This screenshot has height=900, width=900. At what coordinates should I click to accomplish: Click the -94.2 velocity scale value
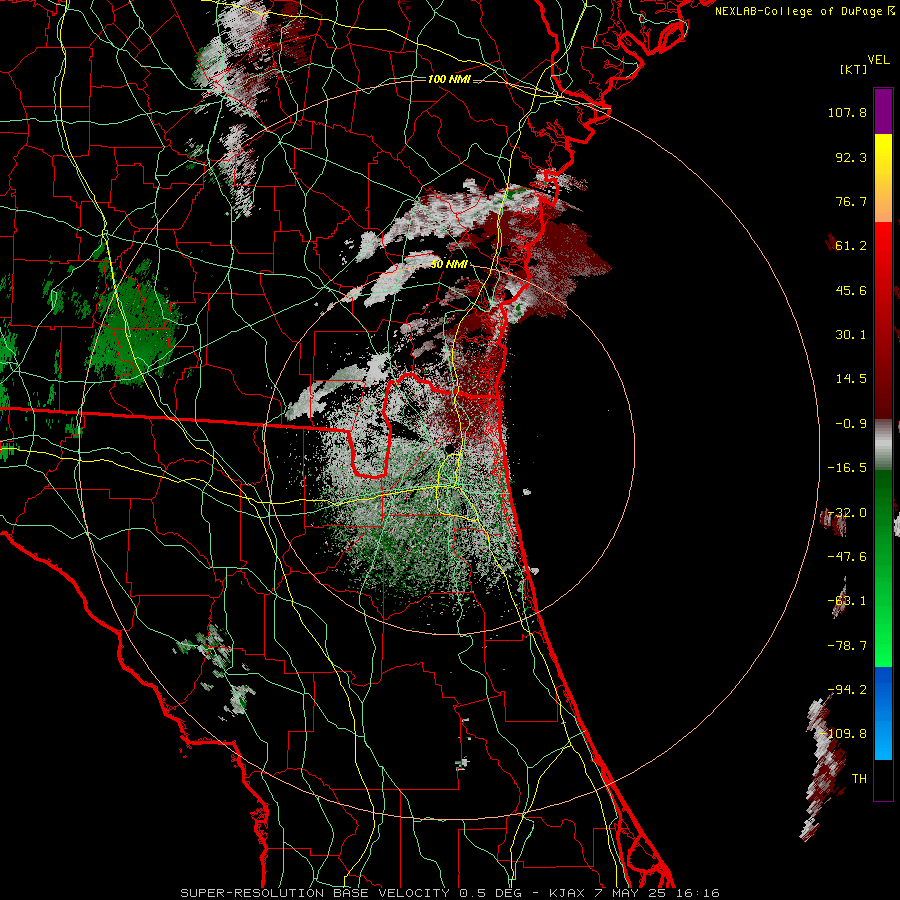pyautogui.click(x=847, y=690)
